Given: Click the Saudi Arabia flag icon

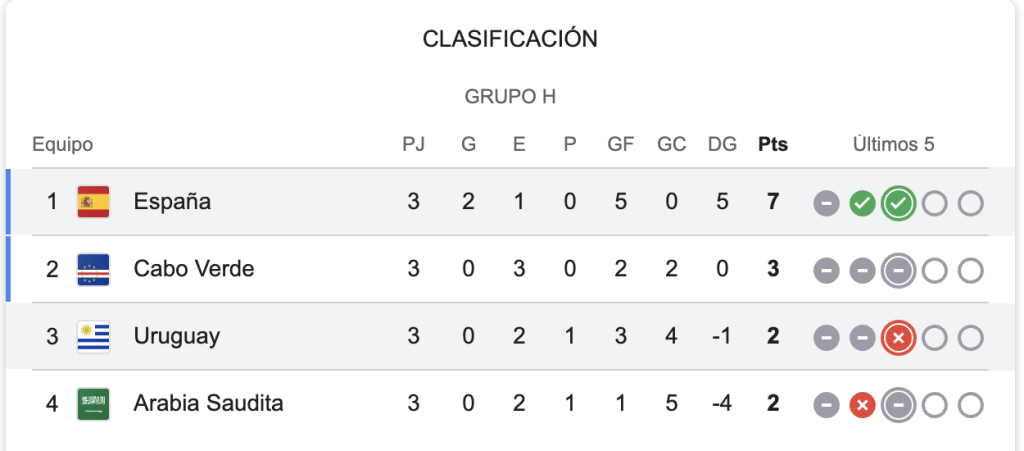Looking at the screenshot, I should 93,404.
